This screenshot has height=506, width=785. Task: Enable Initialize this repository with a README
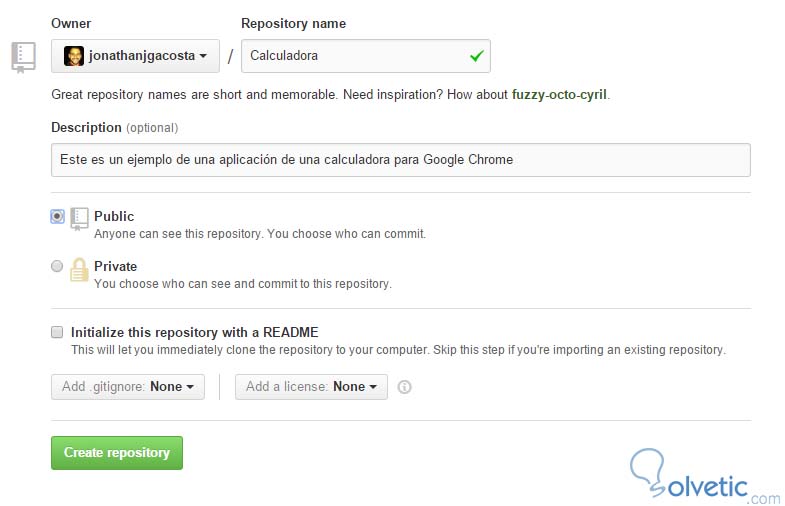pyautogui.click(x=57, y=332)
